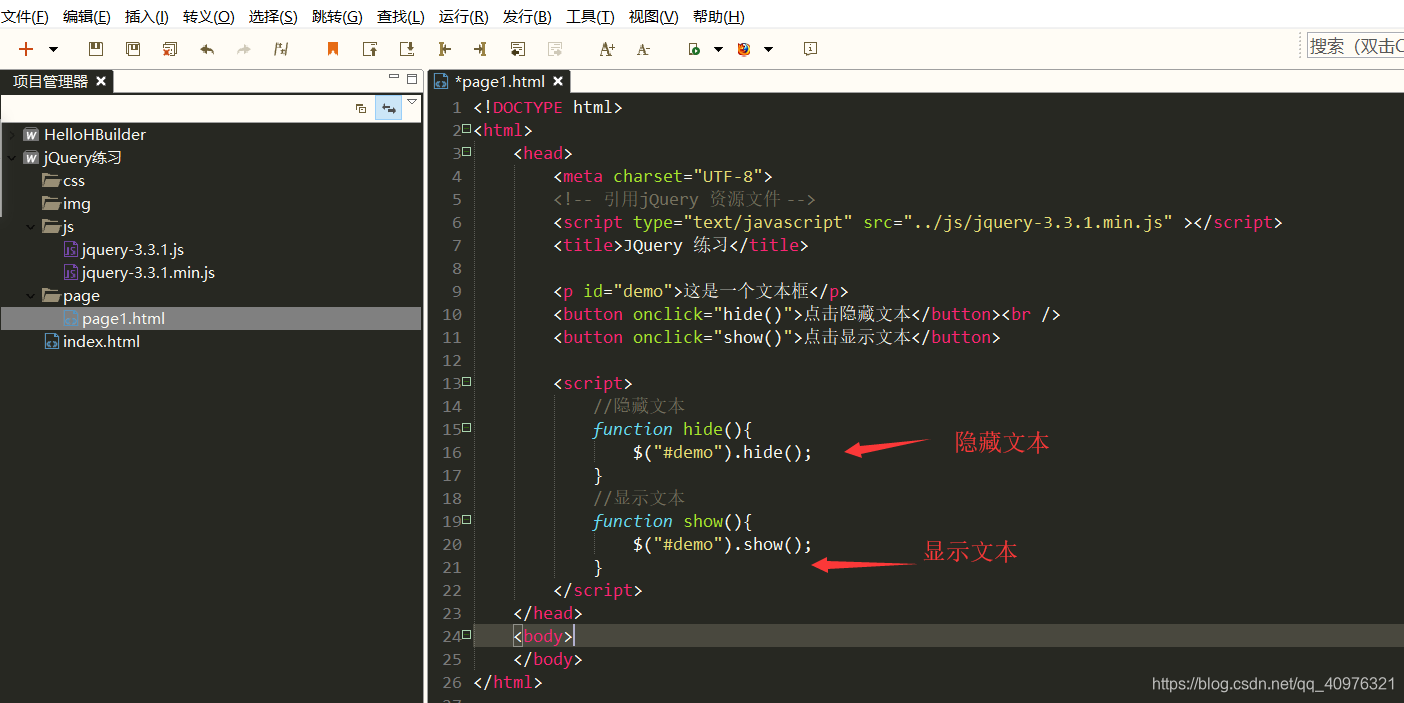Select index.html in the project tree
1404x703 pixels.
[x=92, y=341]
